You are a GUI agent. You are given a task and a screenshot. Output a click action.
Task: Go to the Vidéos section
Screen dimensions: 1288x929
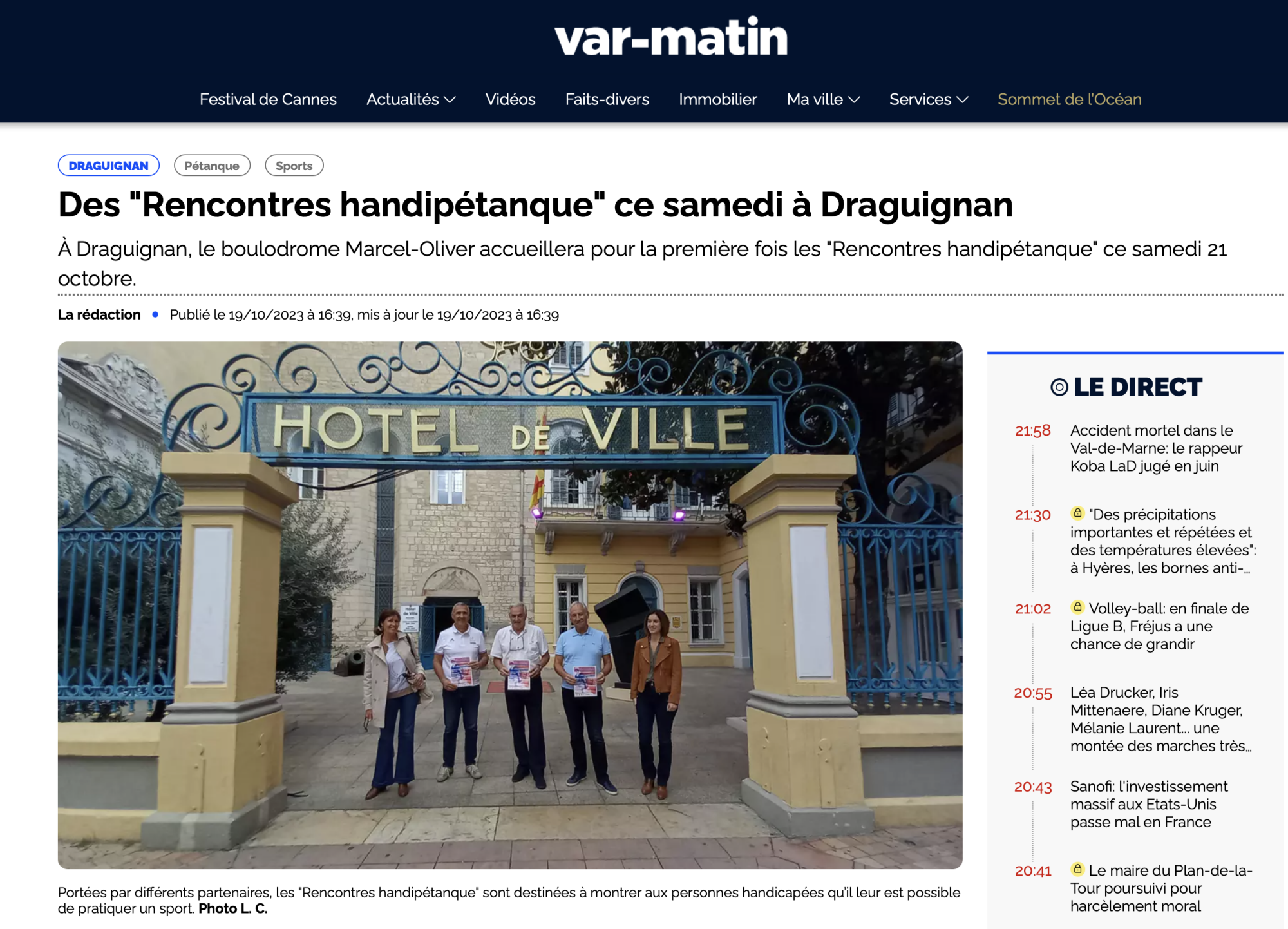(510, 99)
